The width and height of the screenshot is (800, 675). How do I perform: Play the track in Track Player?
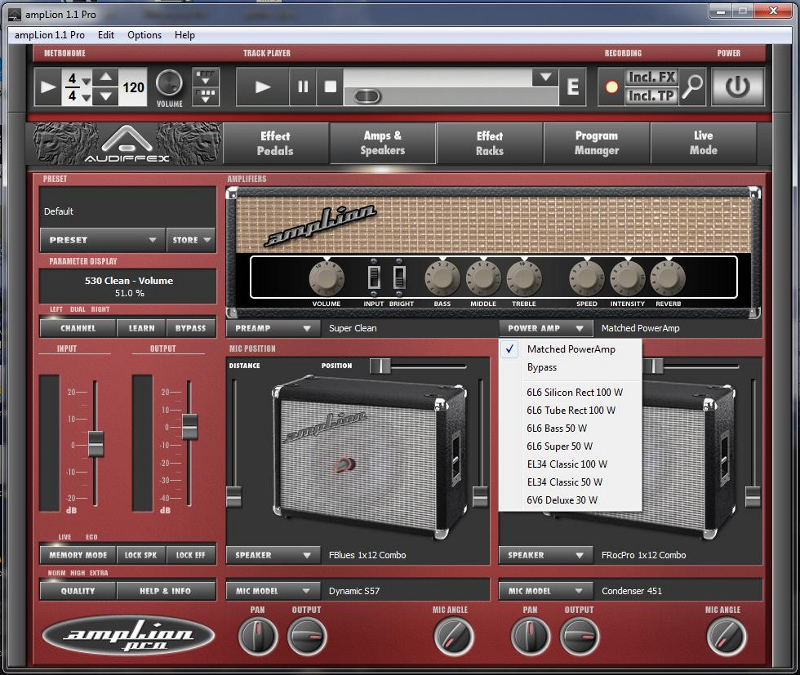tap(263, 87)
